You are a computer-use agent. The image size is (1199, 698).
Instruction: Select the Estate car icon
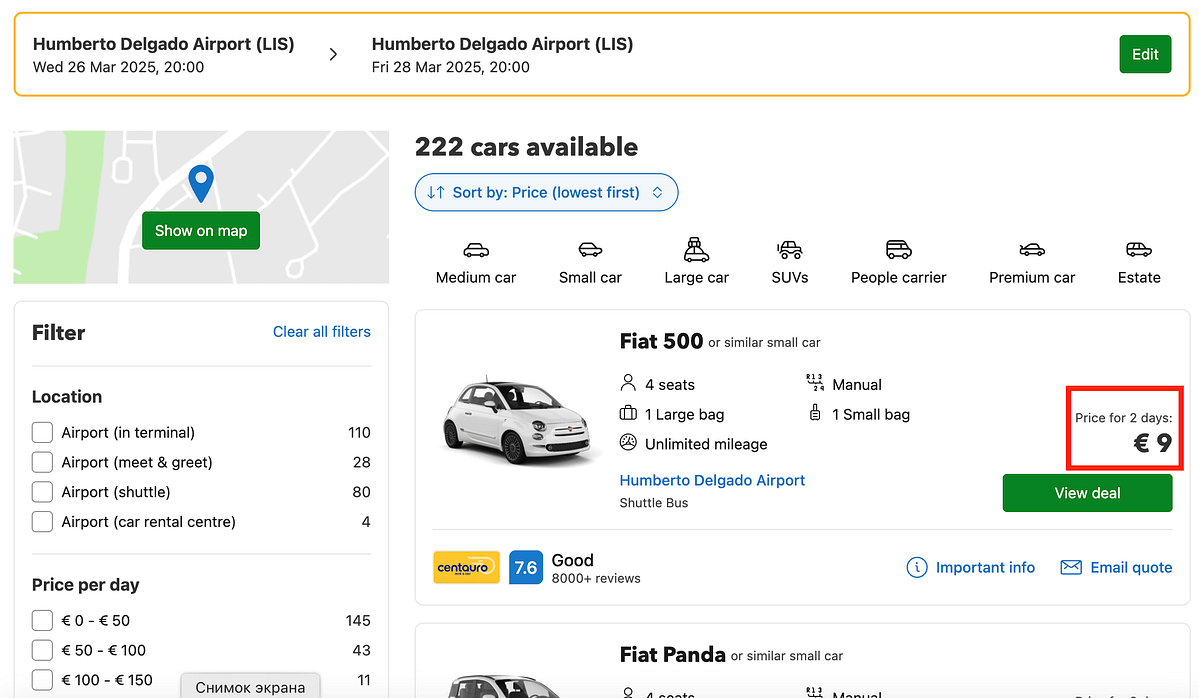pos(1138,250)
